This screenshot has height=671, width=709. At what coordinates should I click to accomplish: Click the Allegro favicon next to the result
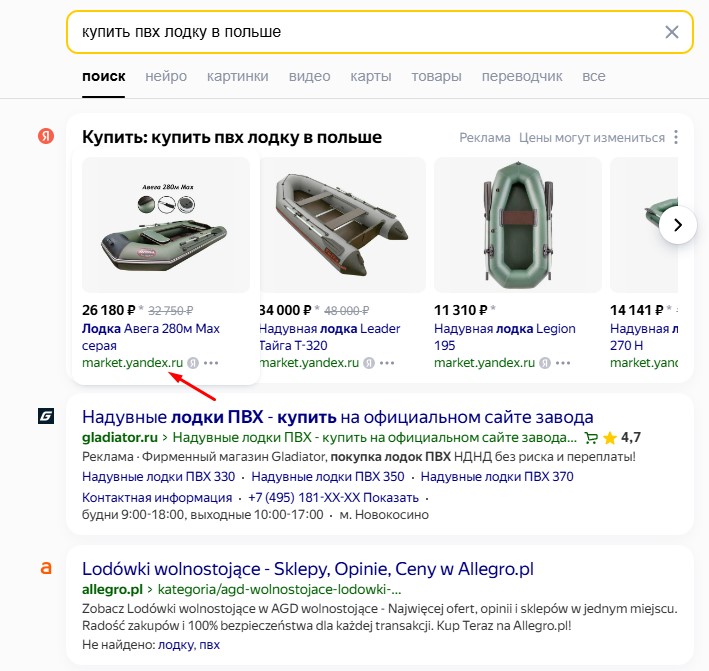click(46, 569)
